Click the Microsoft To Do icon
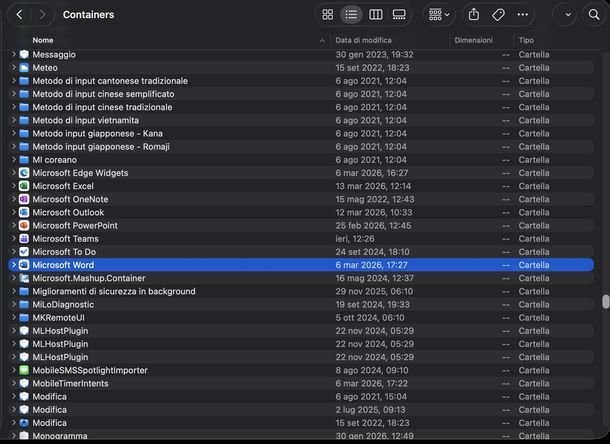The height and width of the screenshot is (444, 610). tap(24, 252)
